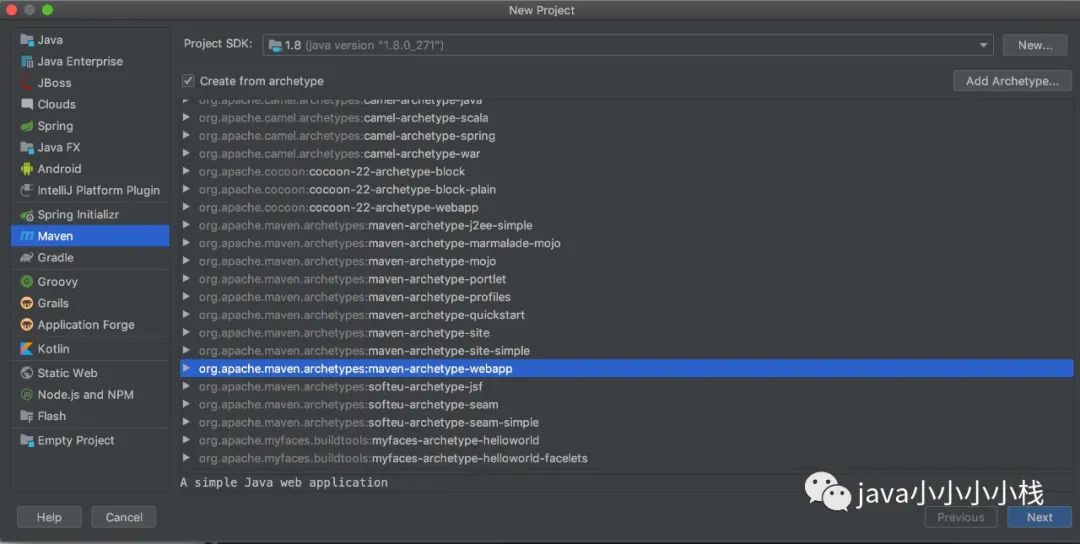
Task: Expand cocoon-22-archetype-block node
Action: coord(186,171)
